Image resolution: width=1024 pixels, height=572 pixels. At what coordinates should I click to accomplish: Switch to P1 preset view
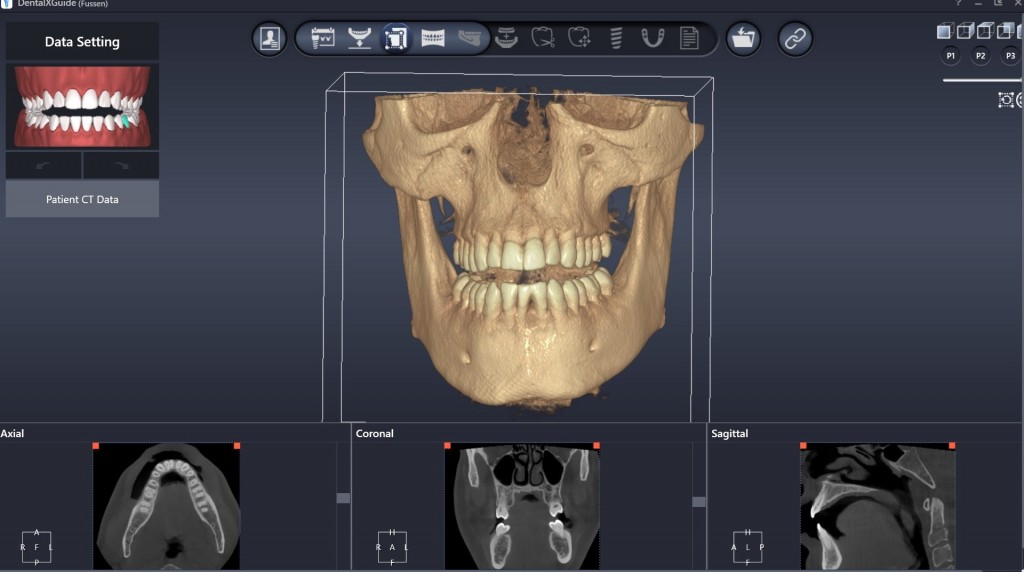click(950, 56)
